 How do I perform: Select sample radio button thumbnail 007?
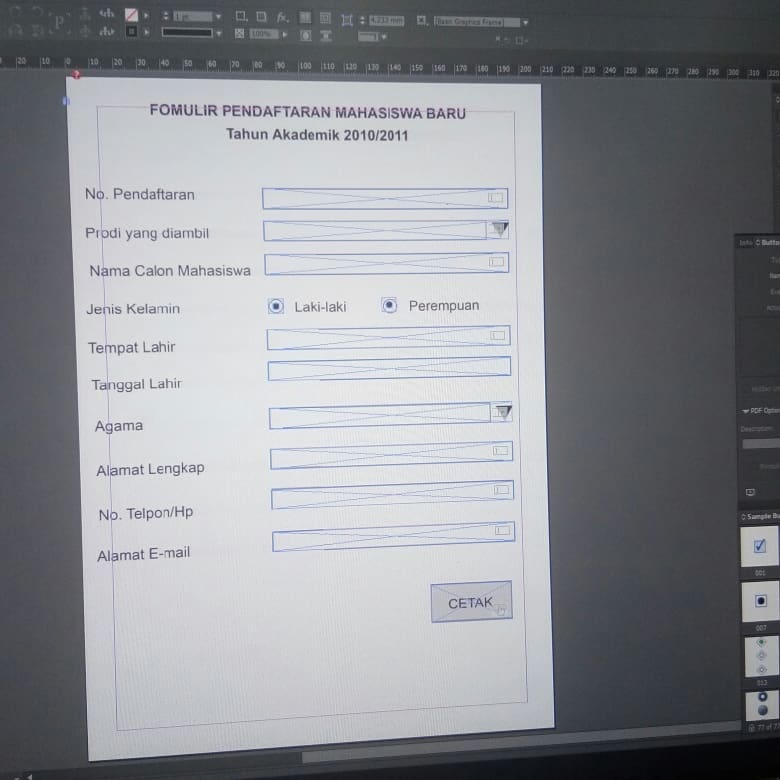click(x=760, y=601)
